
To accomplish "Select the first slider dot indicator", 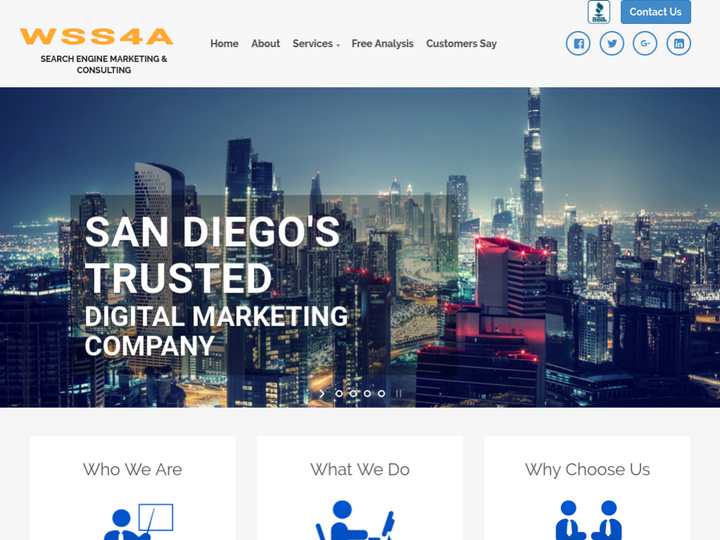I will [x=339, y=394].
